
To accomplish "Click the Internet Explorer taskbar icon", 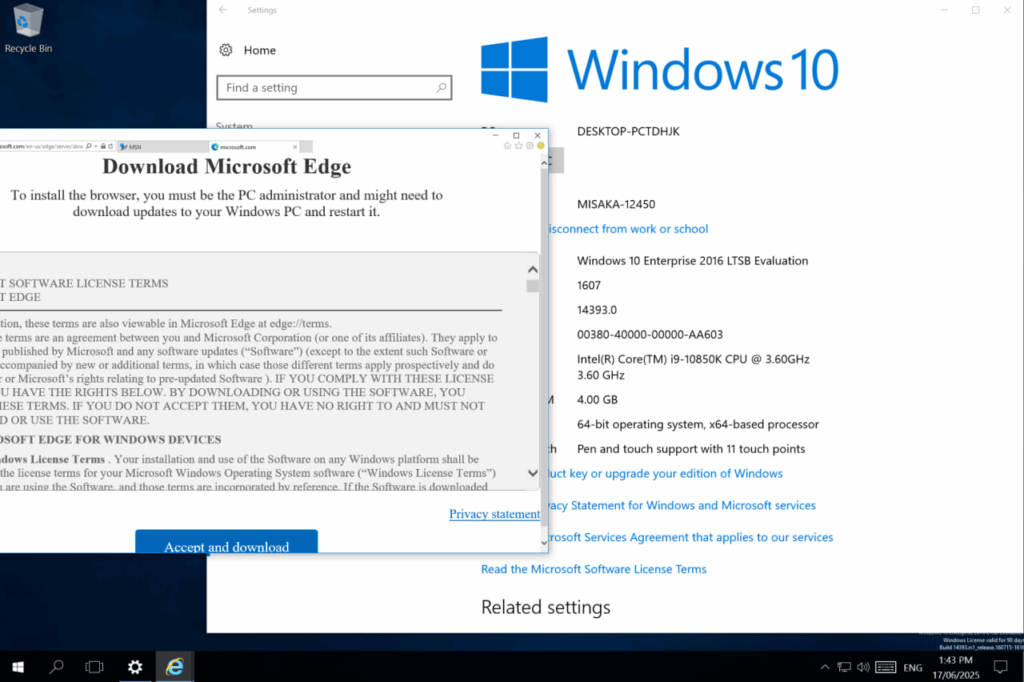I will [x=174, y=666].
